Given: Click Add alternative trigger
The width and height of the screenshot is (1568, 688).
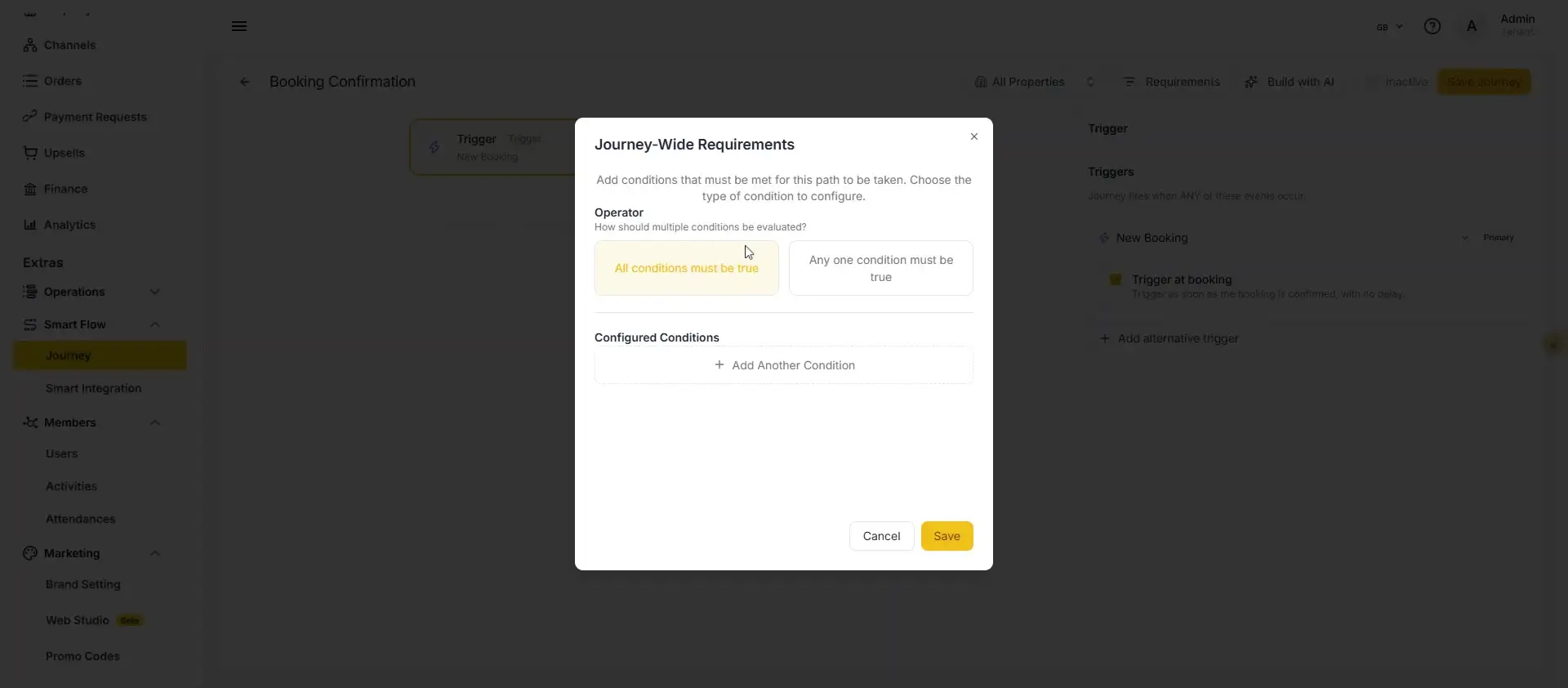Looking at the screenshot, I should pos(1169,338).
